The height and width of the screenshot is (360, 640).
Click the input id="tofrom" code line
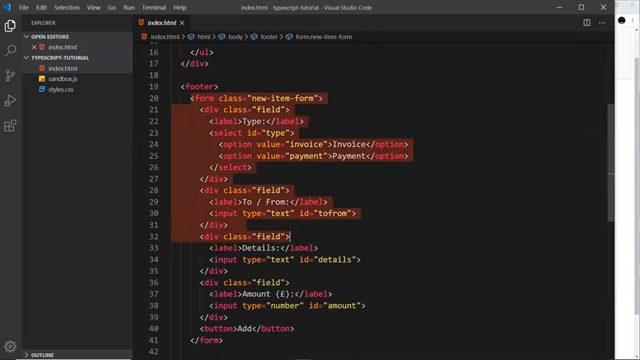tap(282, 213)
